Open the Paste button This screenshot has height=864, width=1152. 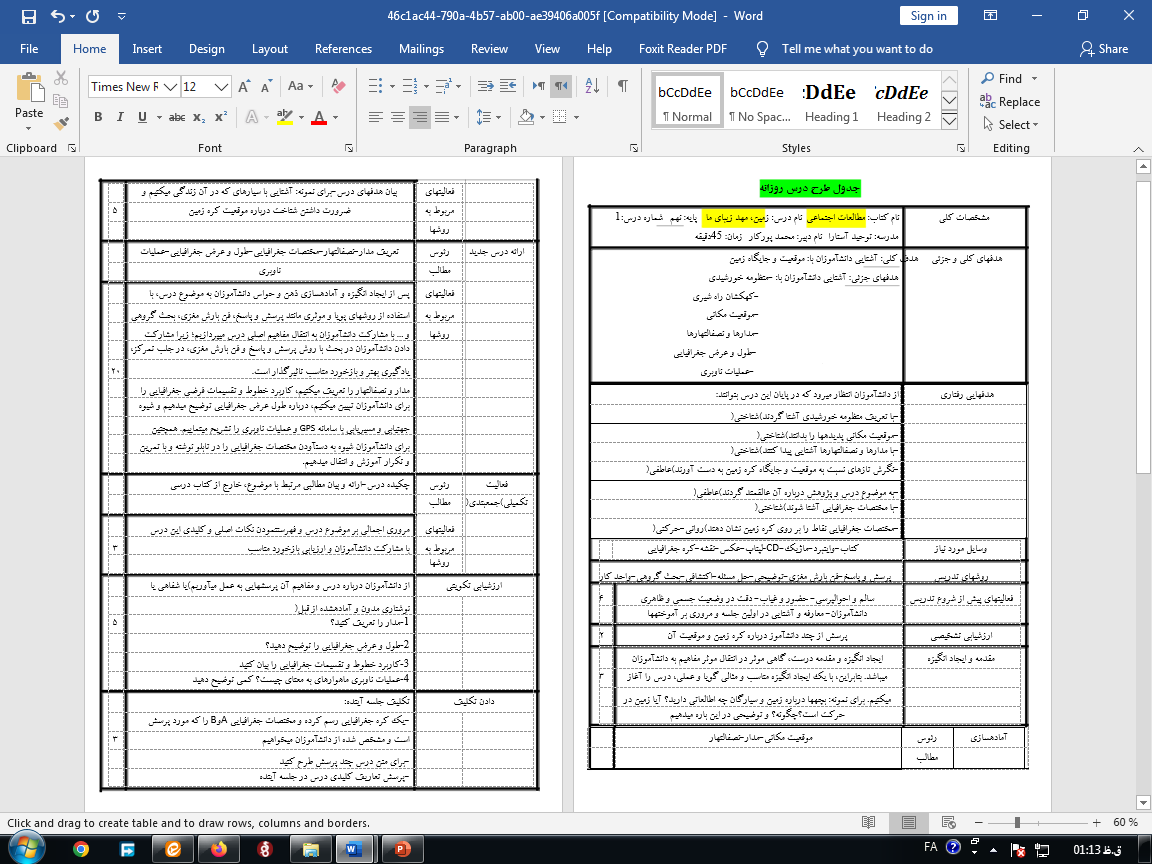click(x=29, y=101)
